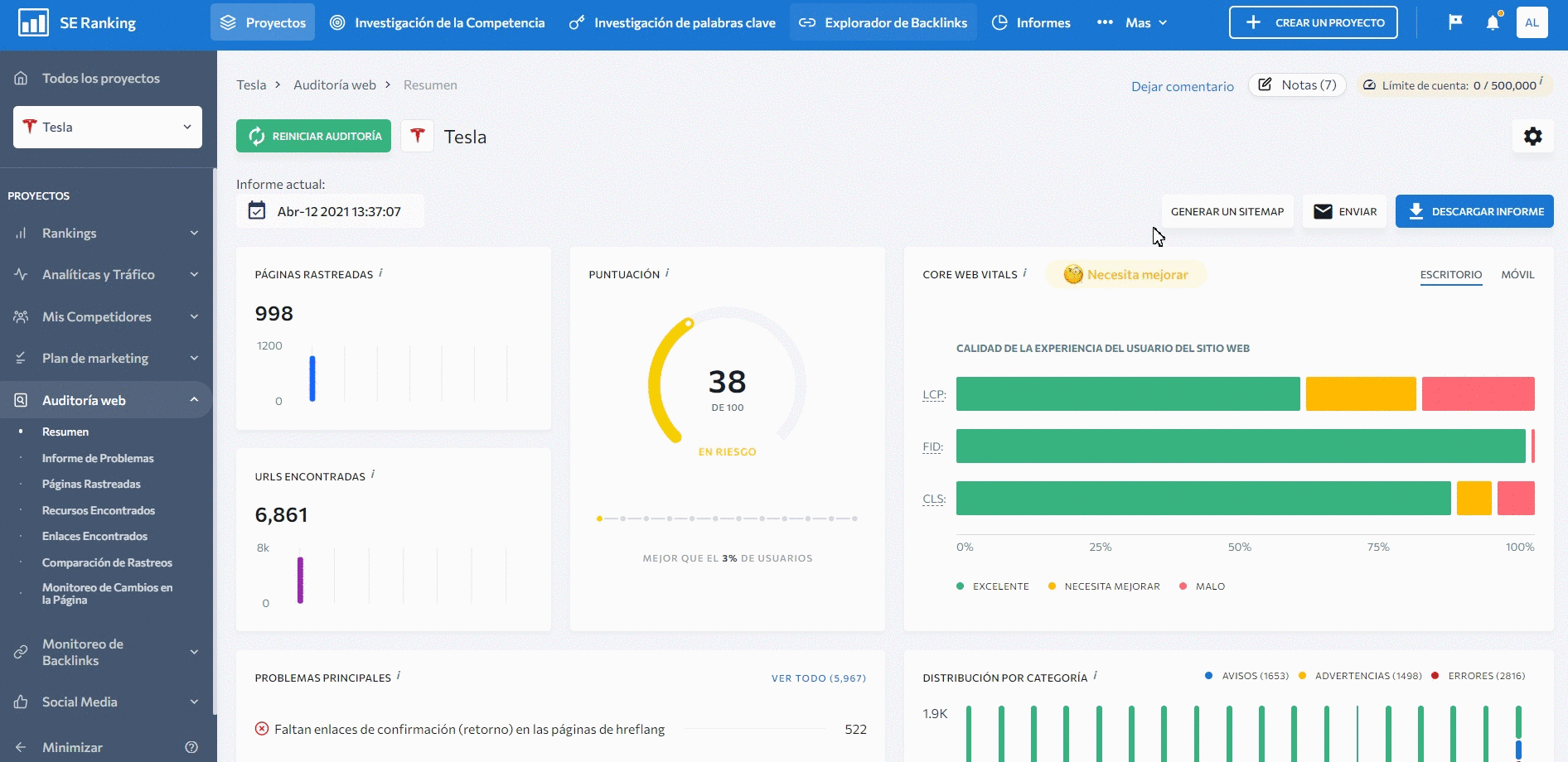This screenshot has width=1568, height=762.
Task: Click the home icon for Todos los proyectos
Action: (x=21, y=78)
